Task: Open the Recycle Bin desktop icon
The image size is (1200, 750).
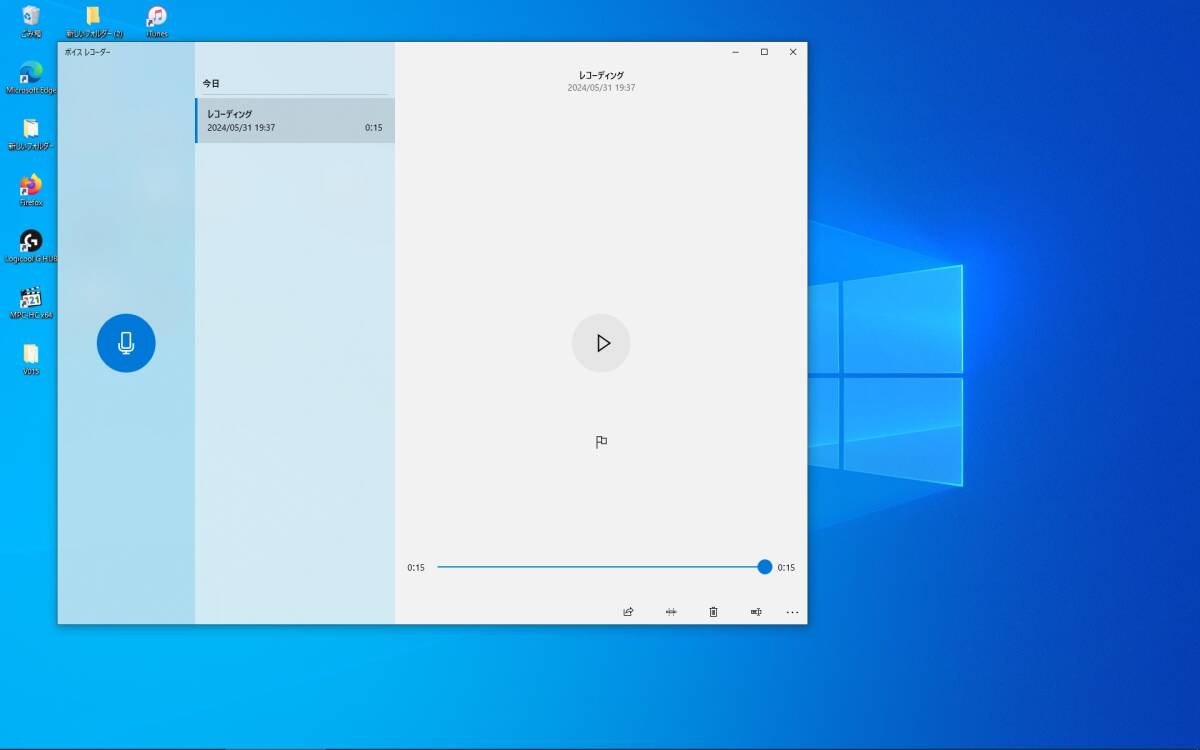Action: 31,21
